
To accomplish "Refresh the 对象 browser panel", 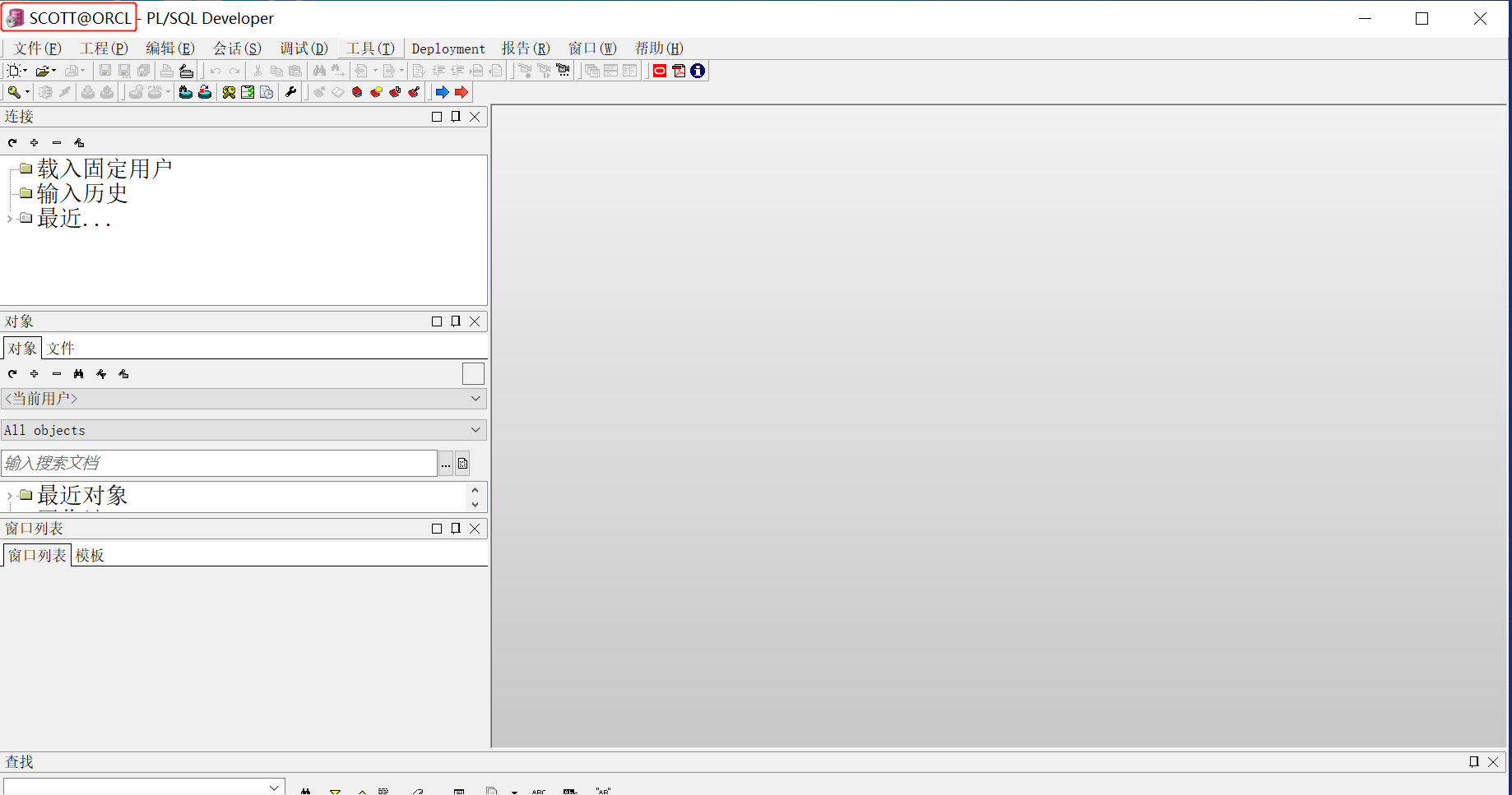I will click(12, 374).
